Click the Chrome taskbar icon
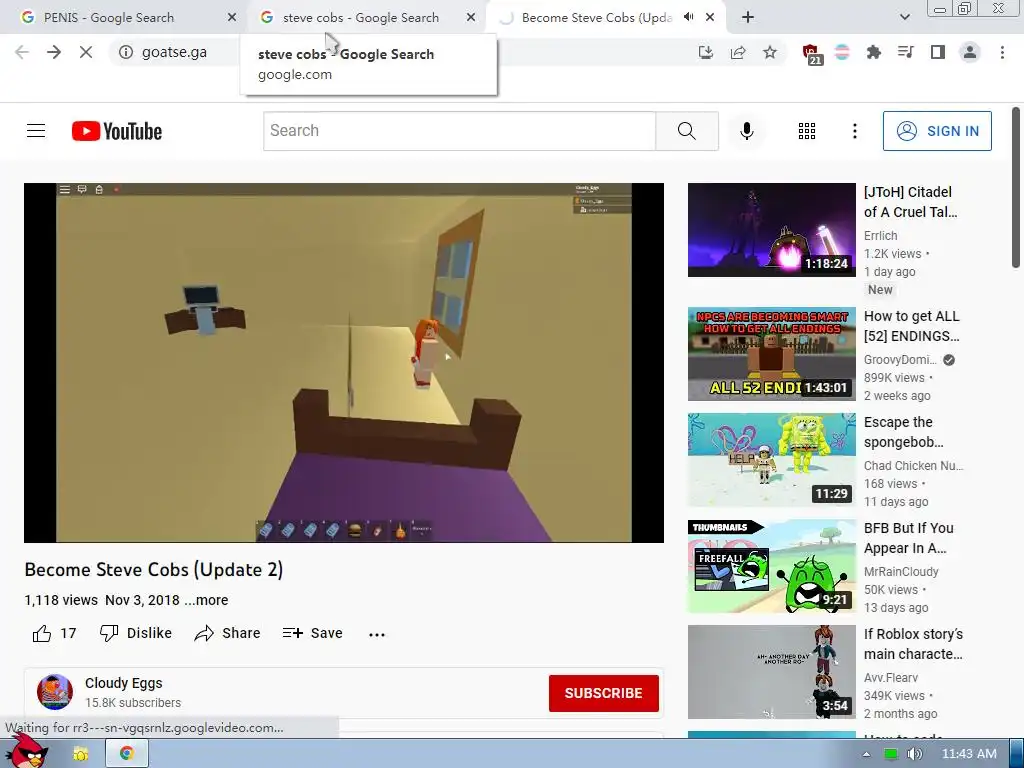 [127, 754]
